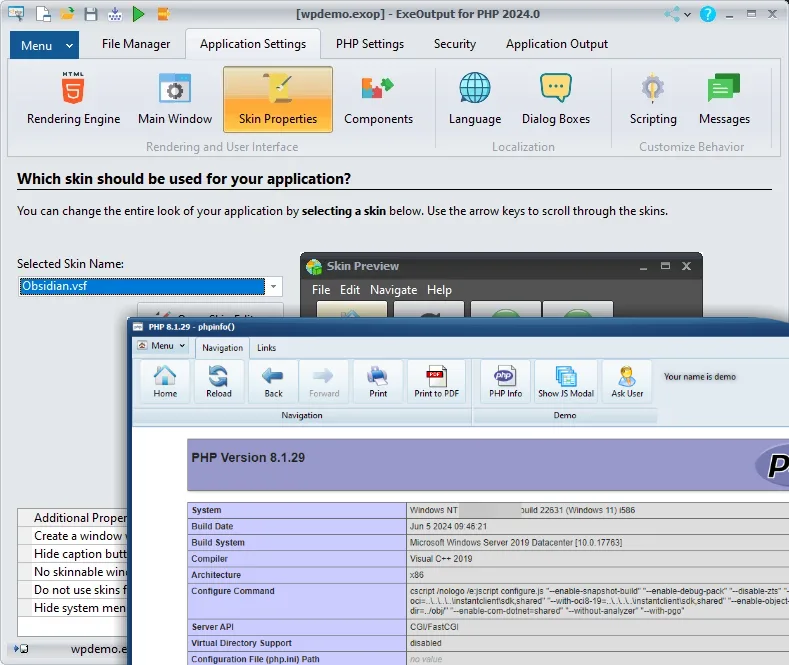Switch to the PHP Settings tab
789x665 pixels.
point(369,44)
